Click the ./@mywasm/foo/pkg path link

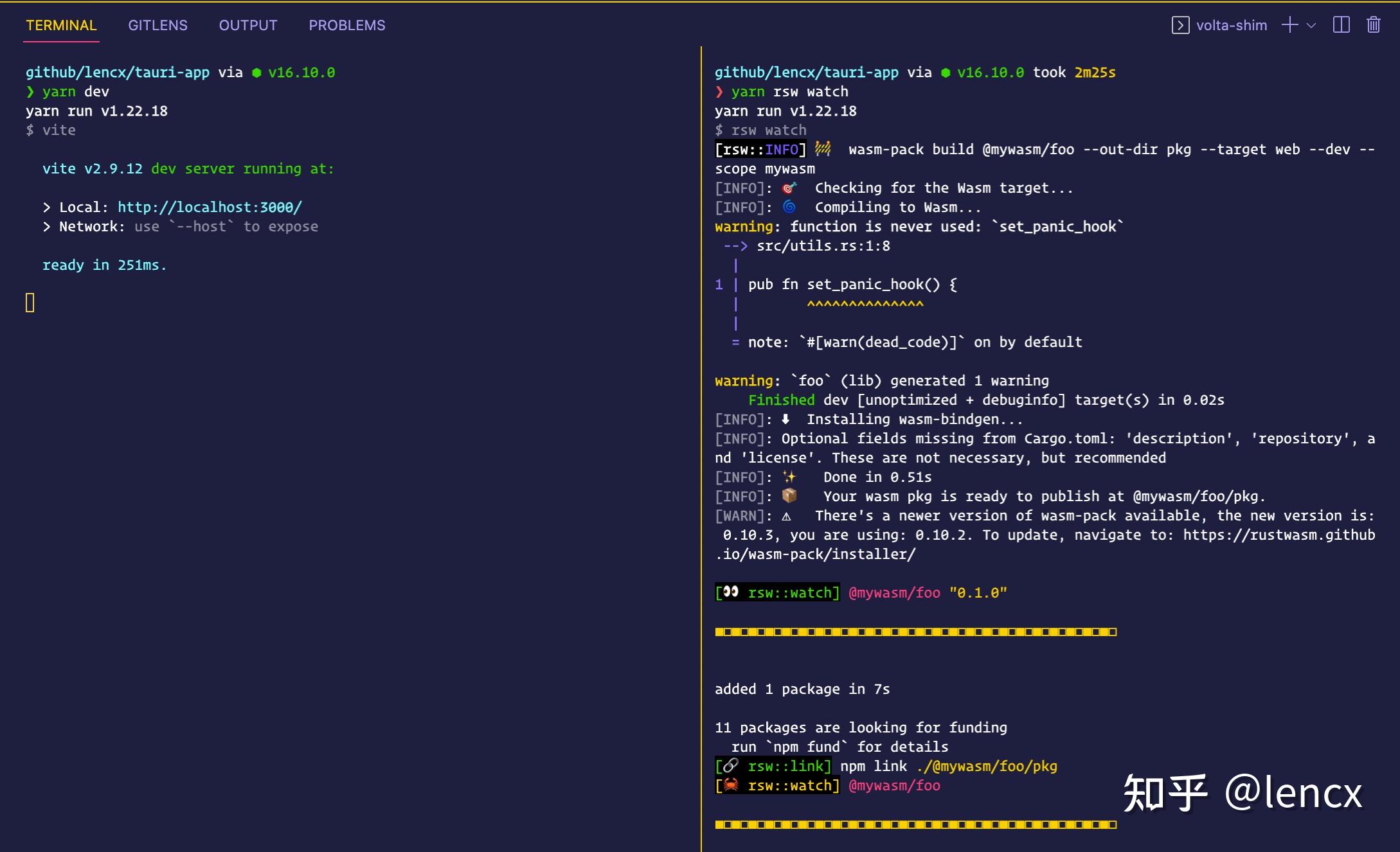(x=987, y=766)
